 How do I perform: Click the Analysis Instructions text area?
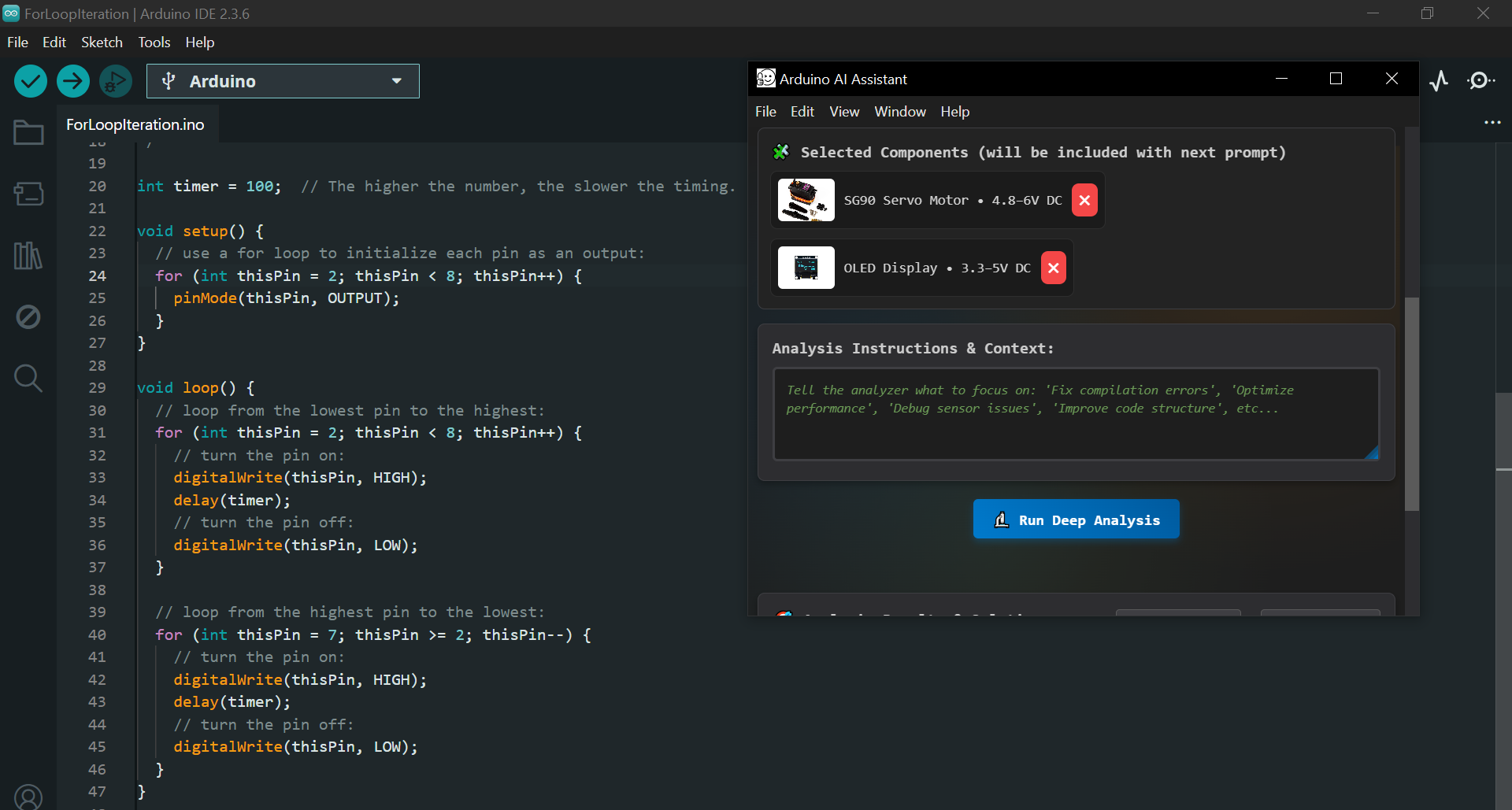[x=1076, y=414]
